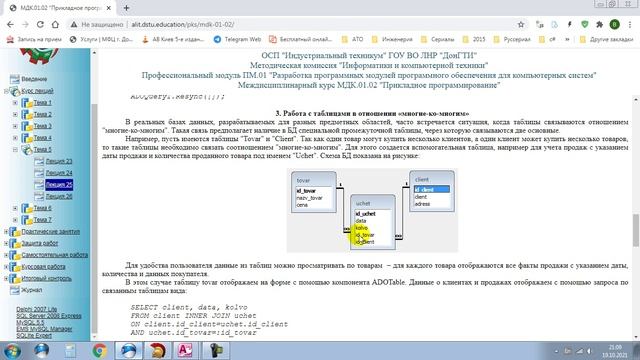Open the Лекция 24 link
The image size is (640, 360).
[x=59, y=173]
